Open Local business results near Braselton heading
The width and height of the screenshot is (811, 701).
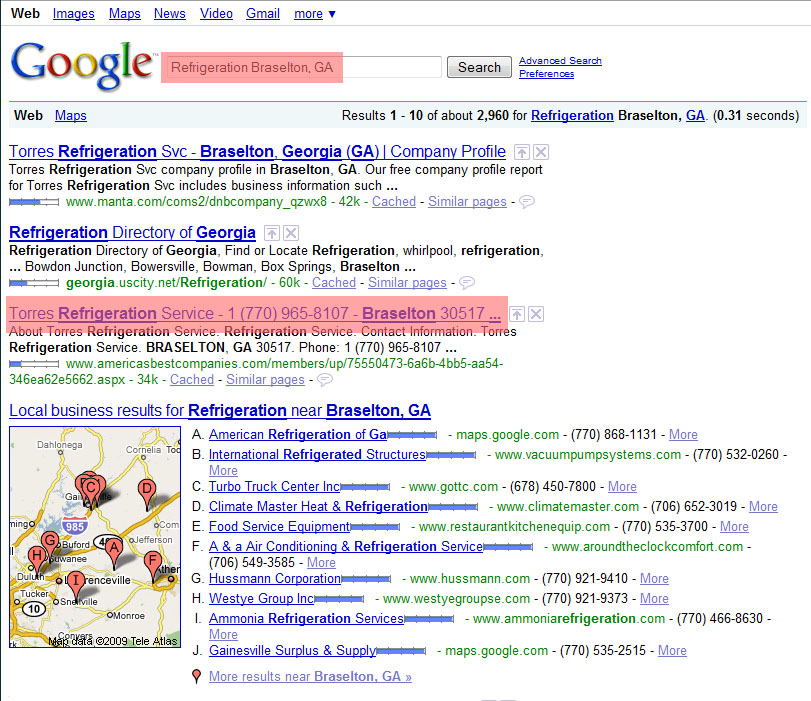220,411
